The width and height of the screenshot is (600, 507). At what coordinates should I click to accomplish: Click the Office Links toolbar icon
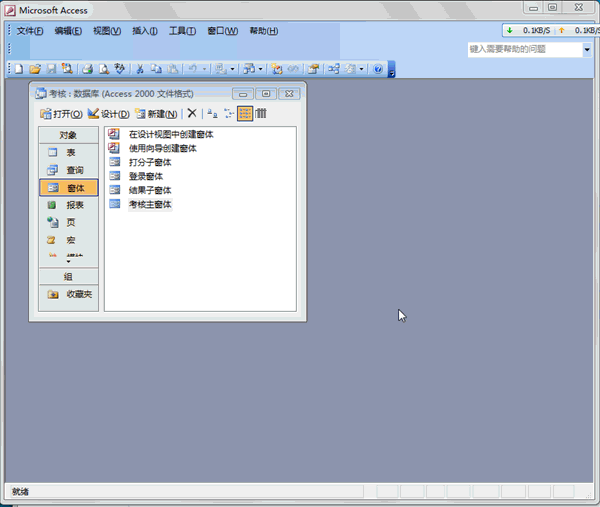[x=220, y=69]
